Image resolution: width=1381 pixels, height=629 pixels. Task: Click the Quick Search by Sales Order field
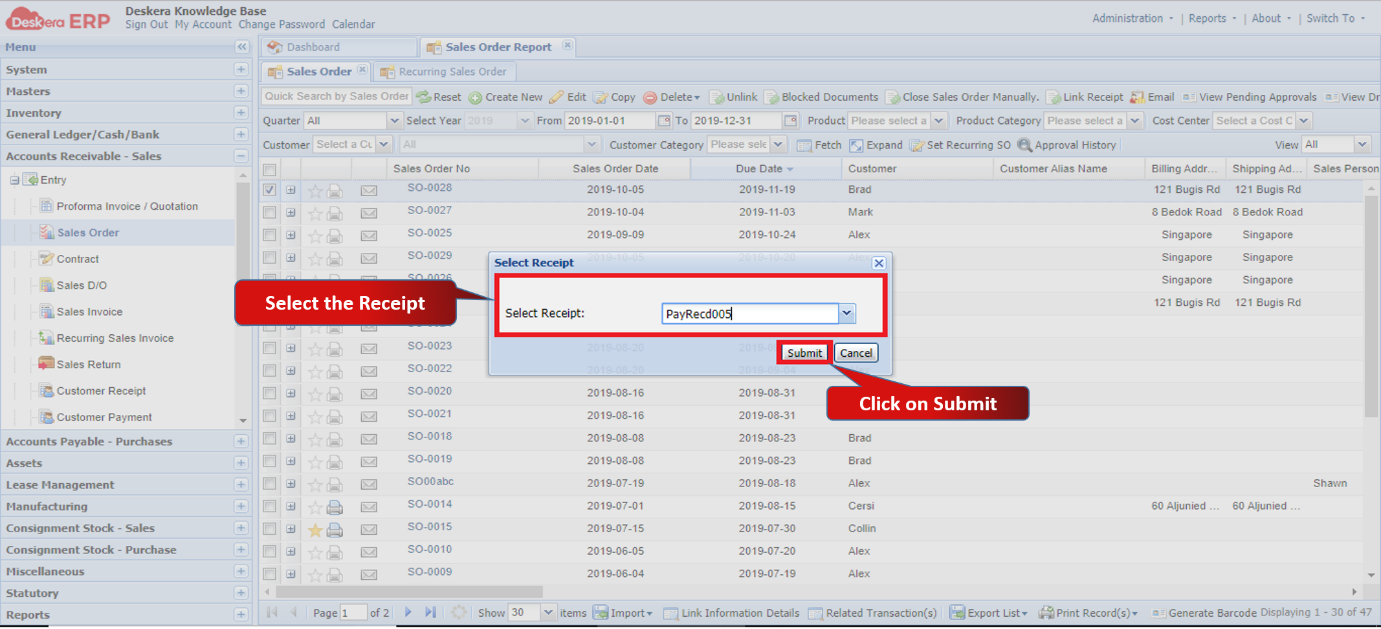pos(336,97)
